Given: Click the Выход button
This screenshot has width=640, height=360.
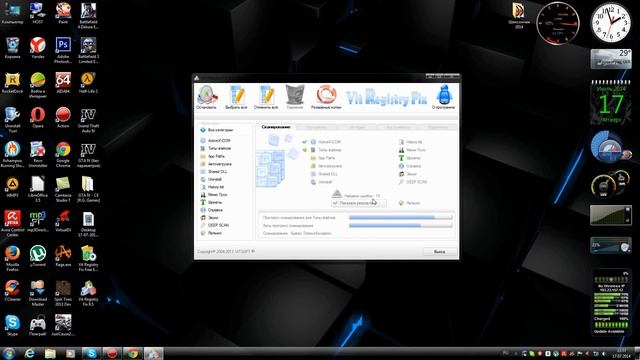Looking at the screenshot, I should click(439, 251).
